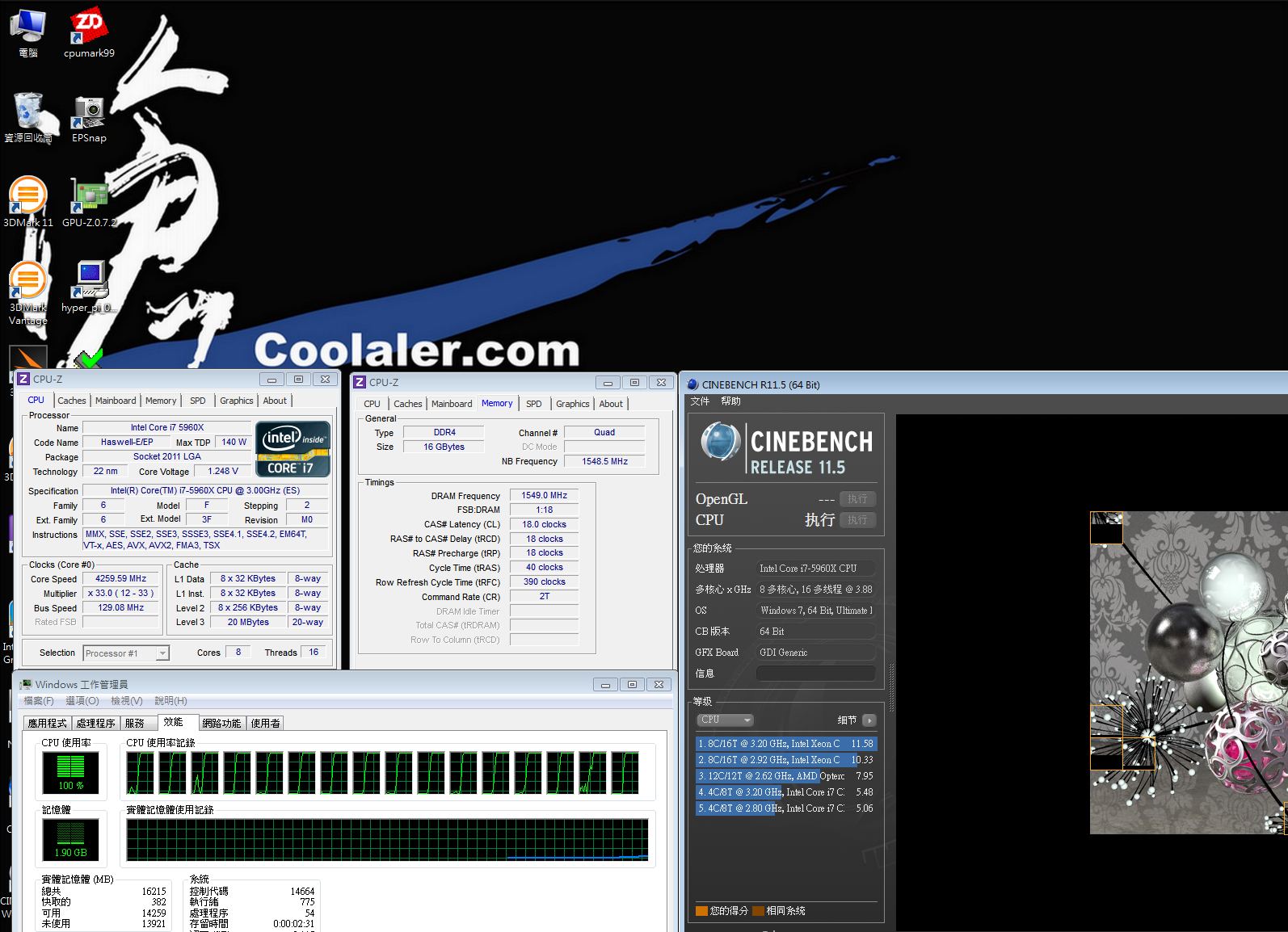Image resolution: width=1288 pixels, height=932 pixels.
Task: Click the Cinebench sphere logo
Action: click(720, 441)
